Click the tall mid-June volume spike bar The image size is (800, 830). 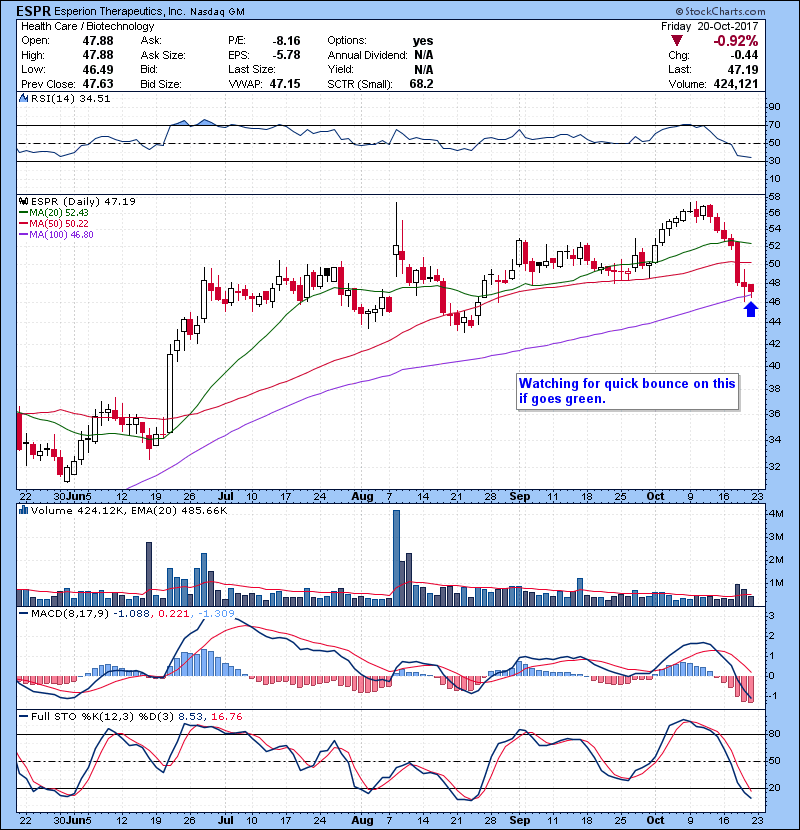click(x=149, y=574)
